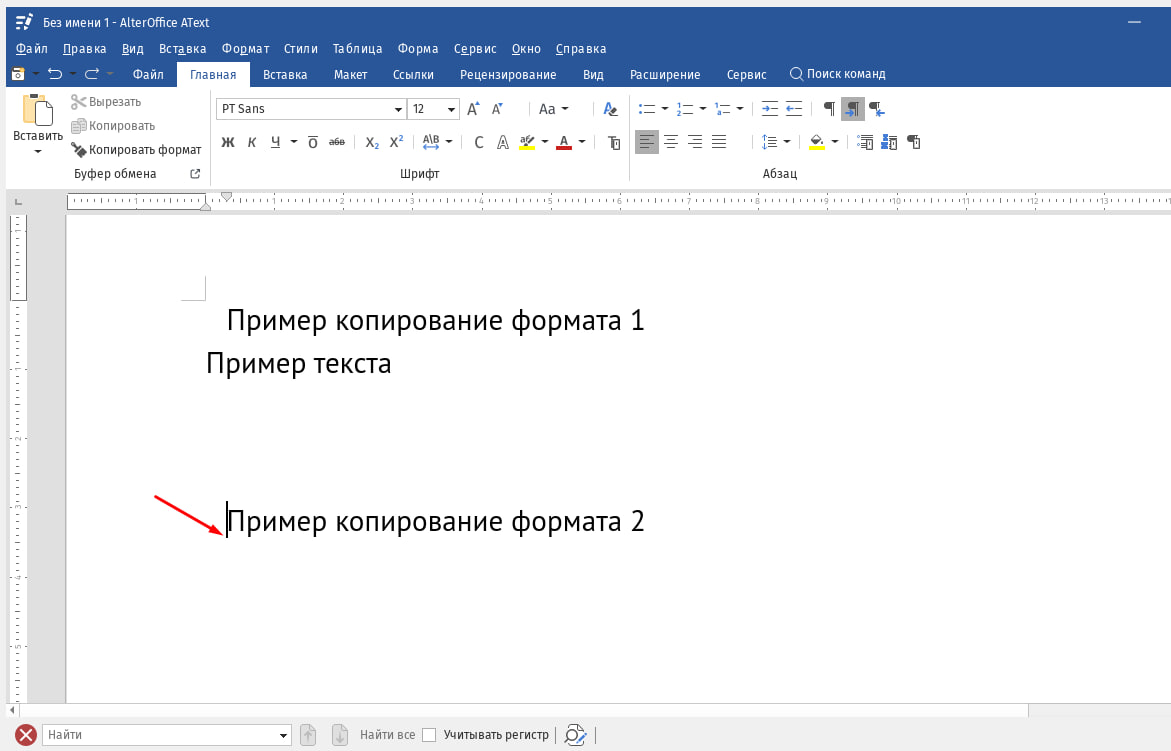This screenshot has height=751, width=1171.
Task: Click Поиск команд search box
Action: click(x=838, y=74)
